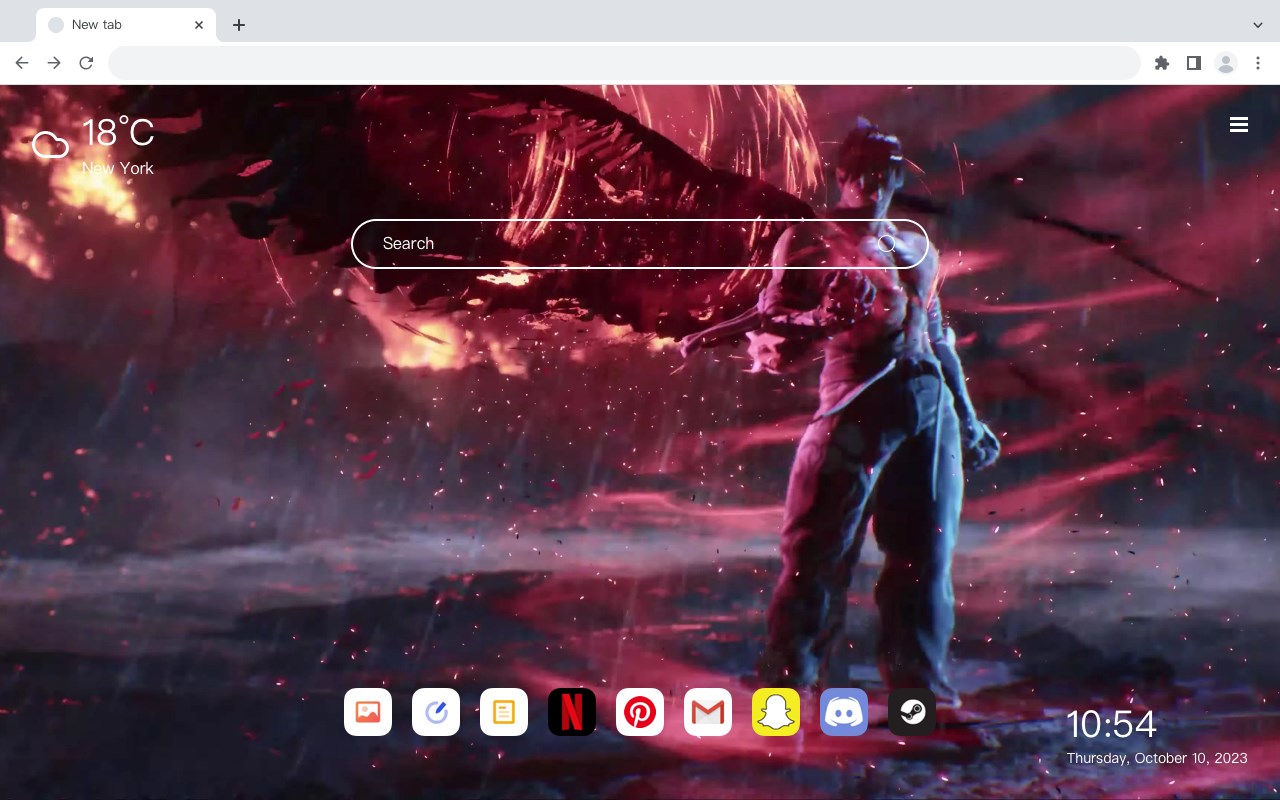Open the user profile avatar
The image size is (1280, 800).
coord(1225,63)
